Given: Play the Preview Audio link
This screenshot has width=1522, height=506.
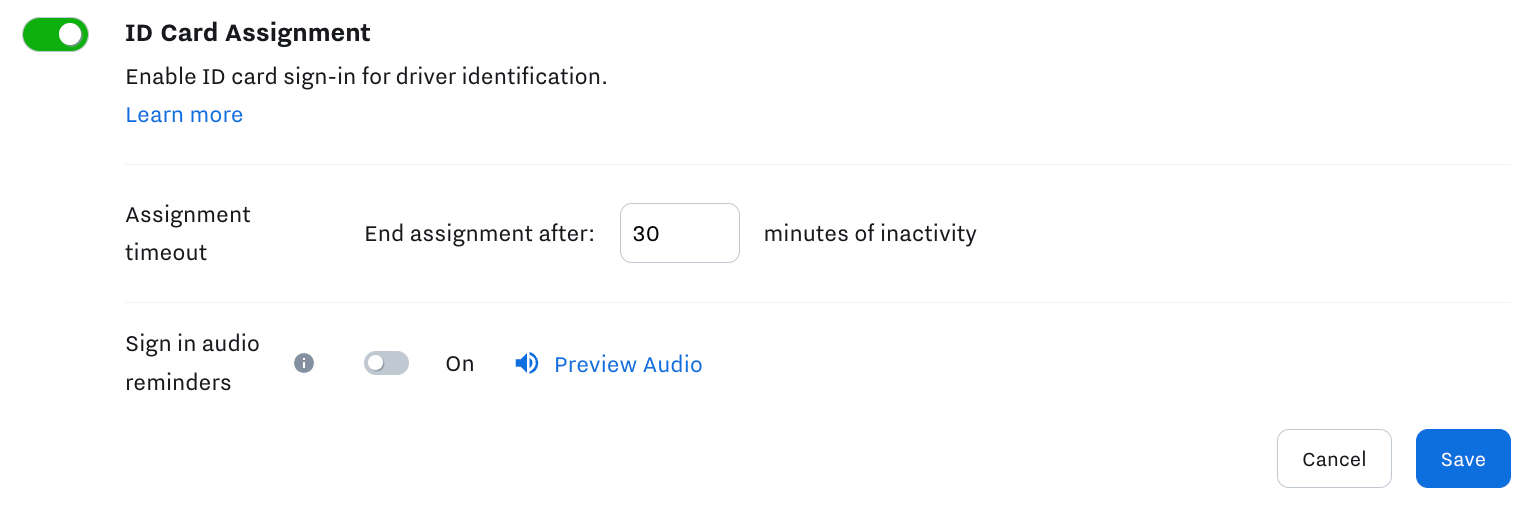Looking at the screenshot, I should [x=628, y=365].
